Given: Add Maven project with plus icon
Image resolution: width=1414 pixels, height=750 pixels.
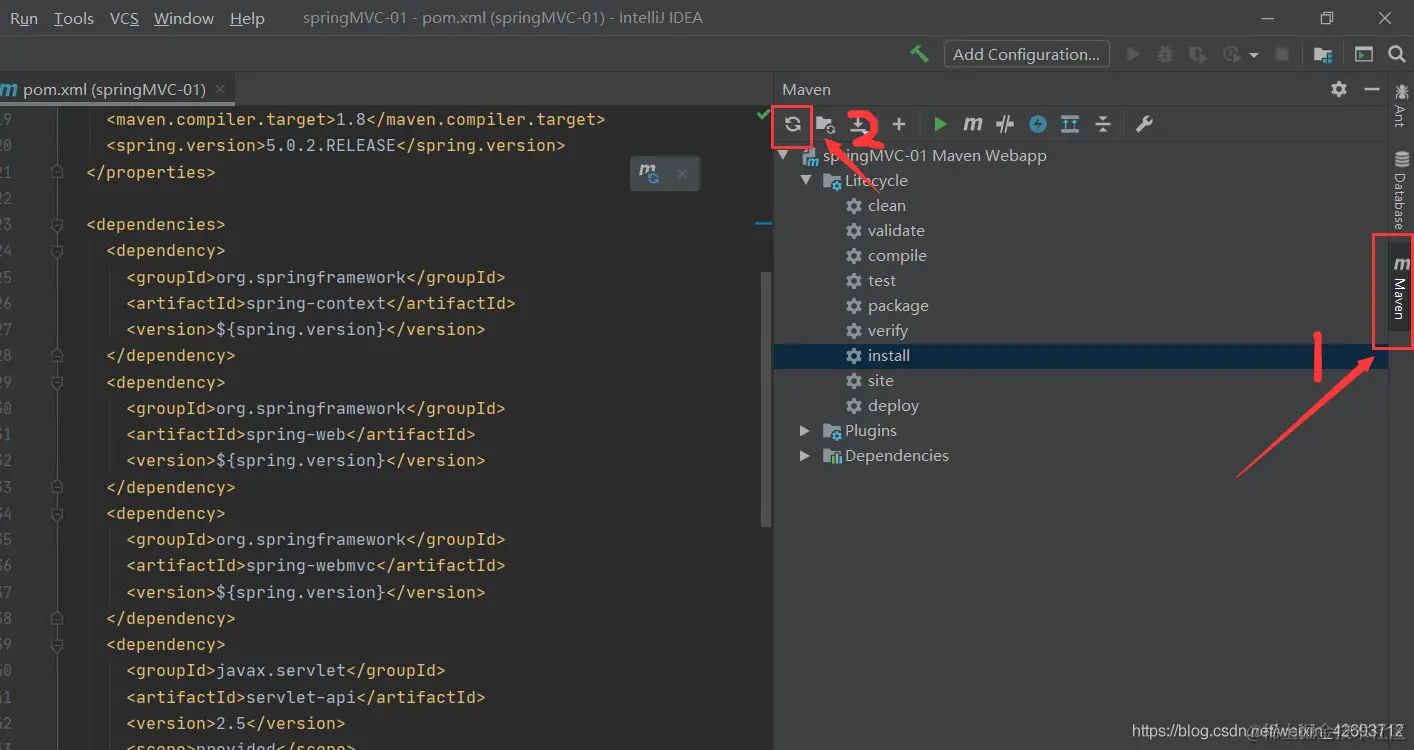Looking at the screenshot, I should click(899, 124).
